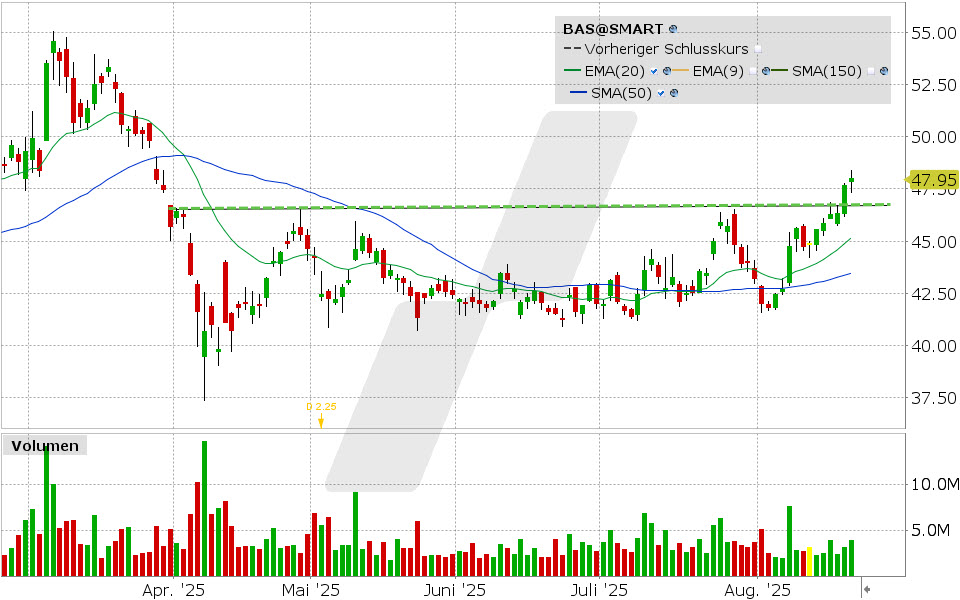Screen dimensions: 960x600
Task: Open the SMA(50) indicator settings icon
Action: pos(673,94)
